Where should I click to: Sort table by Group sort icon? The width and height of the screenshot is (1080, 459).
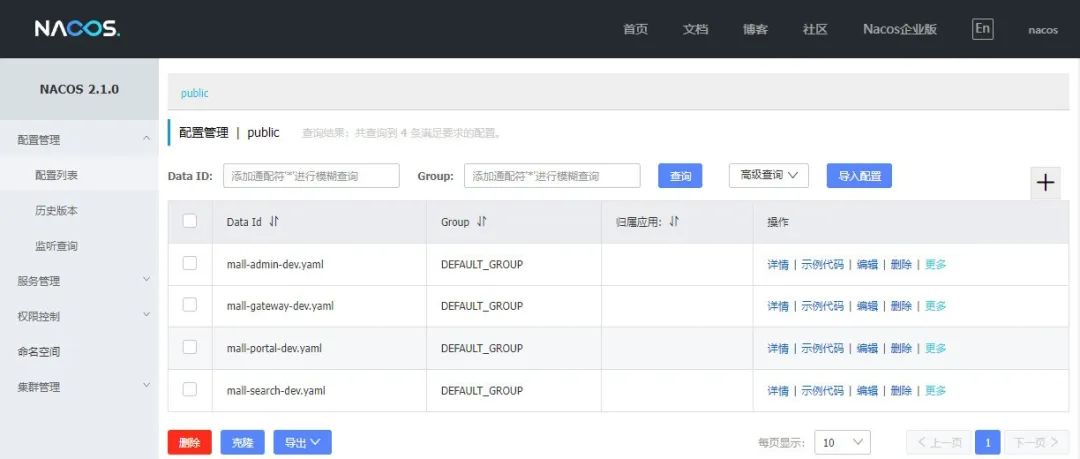click(481, 222)
